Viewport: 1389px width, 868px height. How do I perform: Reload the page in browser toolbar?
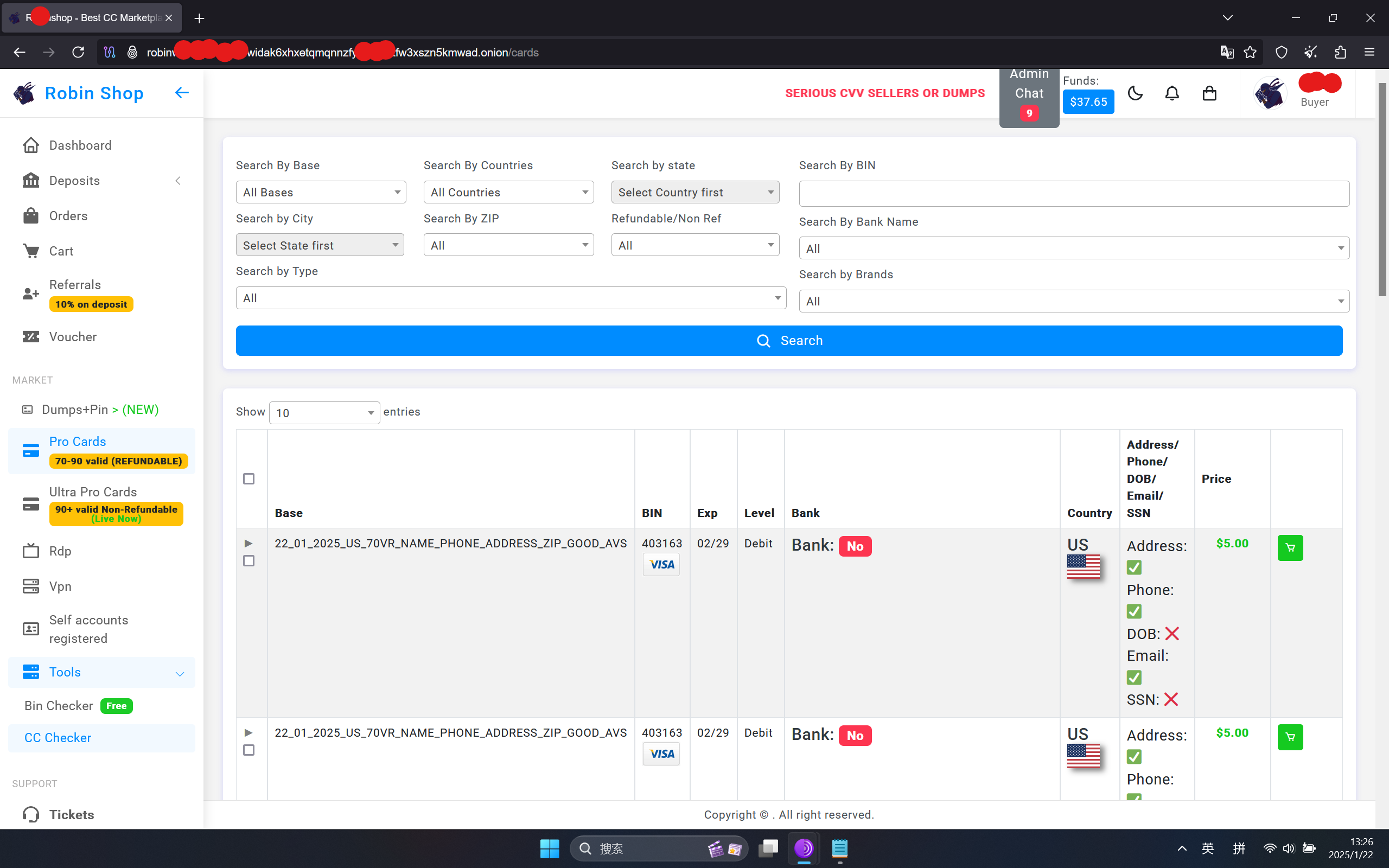click(x=79, y=52)
